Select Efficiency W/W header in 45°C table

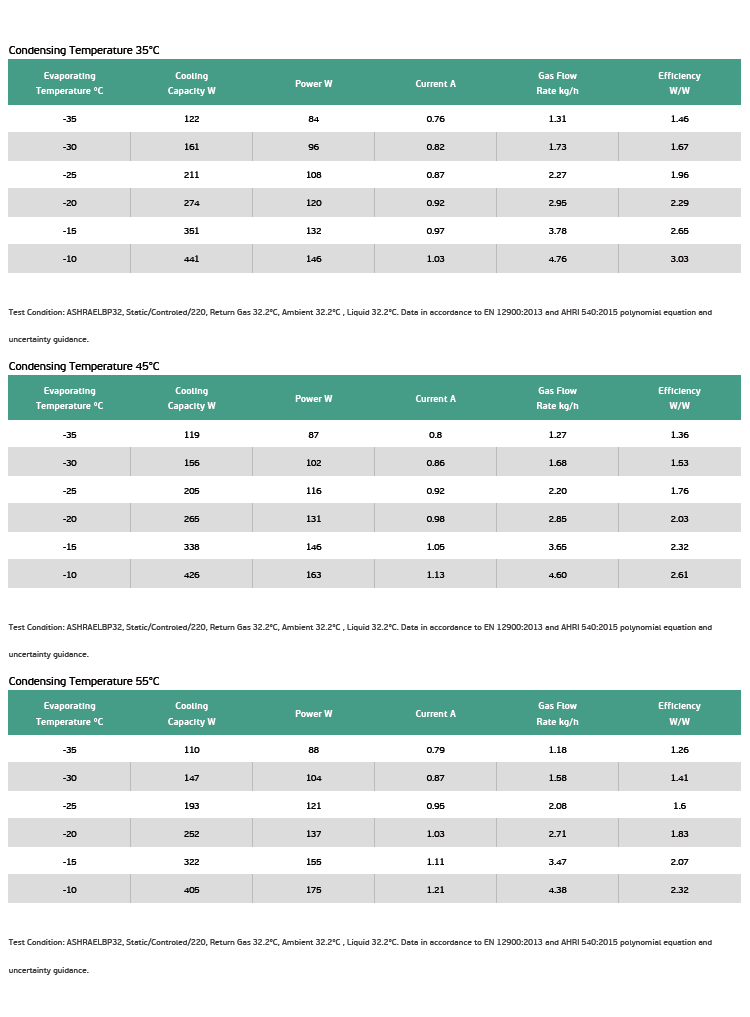[679, 398]
